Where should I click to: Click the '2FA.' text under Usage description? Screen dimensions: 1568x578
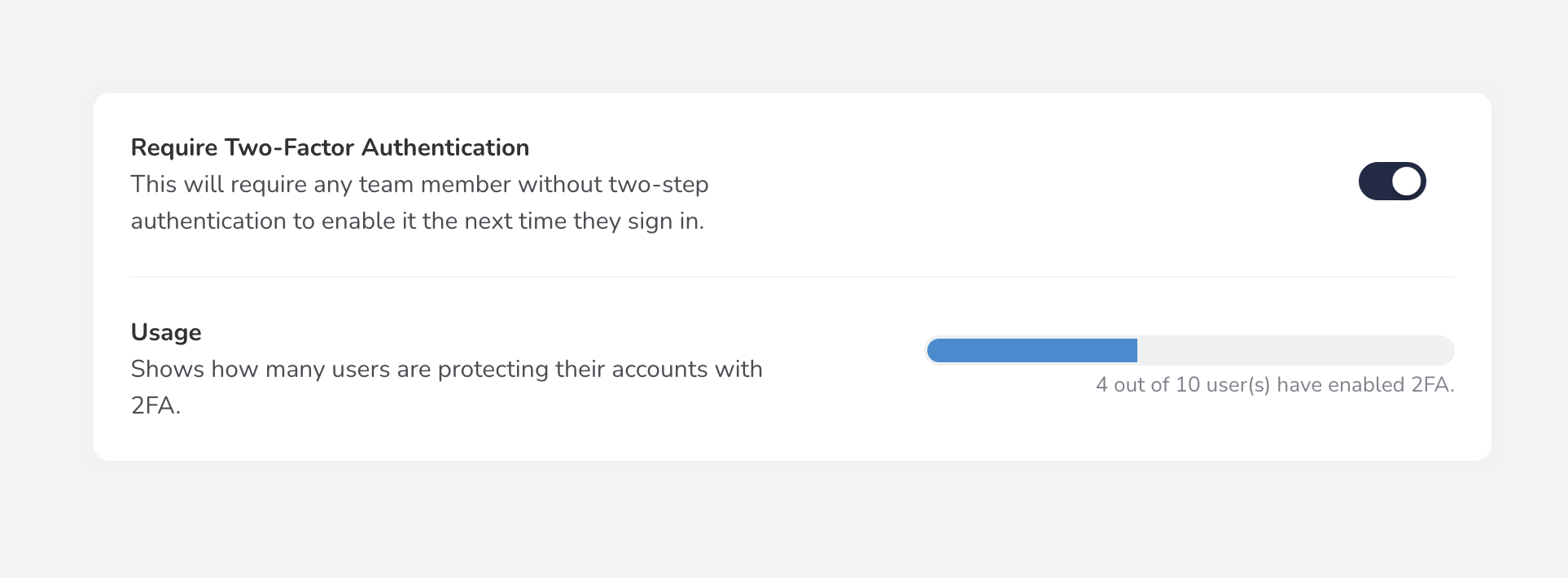tap(155, 405)
